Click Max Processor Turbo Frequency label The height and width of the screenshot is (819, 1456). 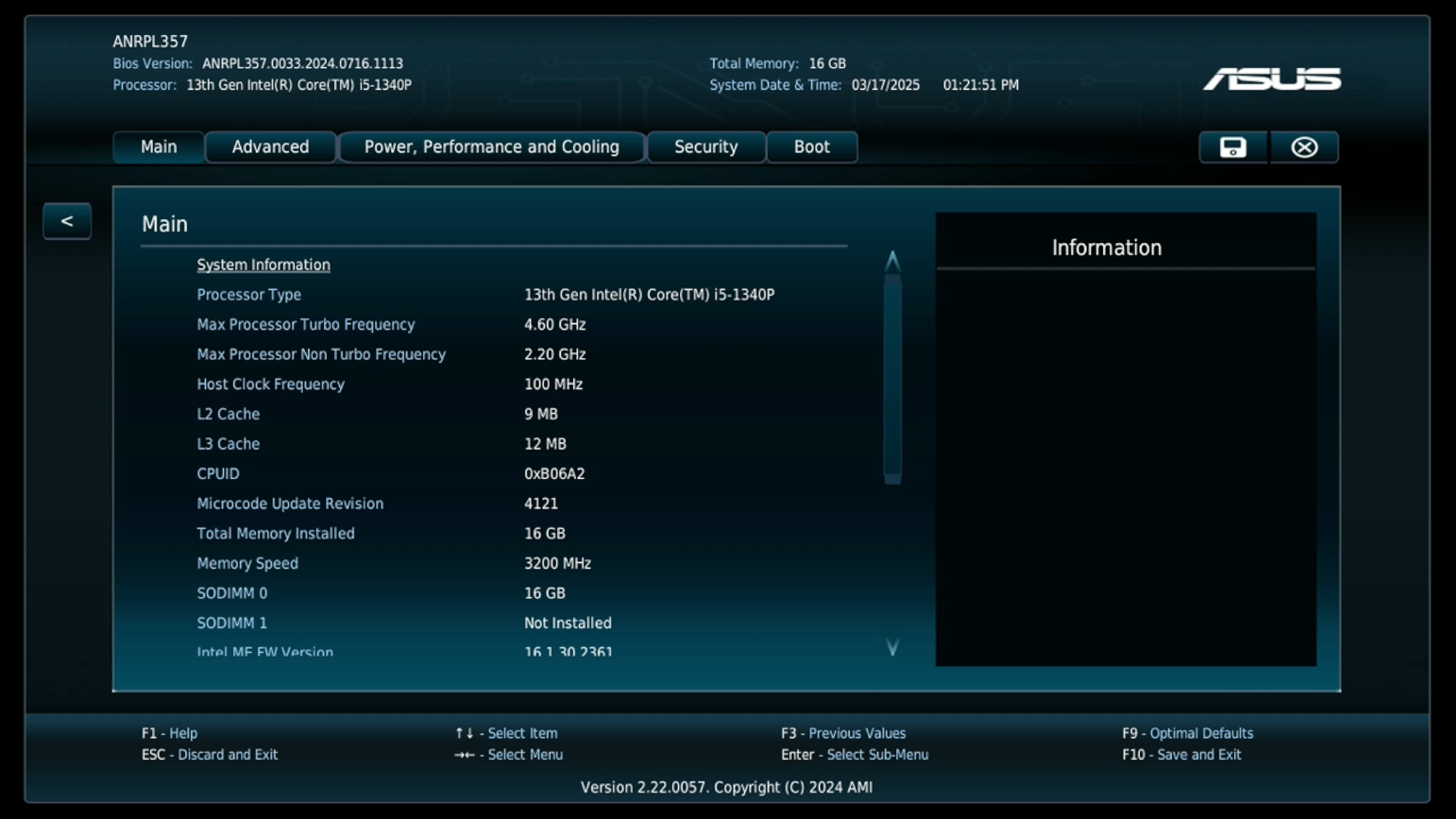(x=306, y=325)
